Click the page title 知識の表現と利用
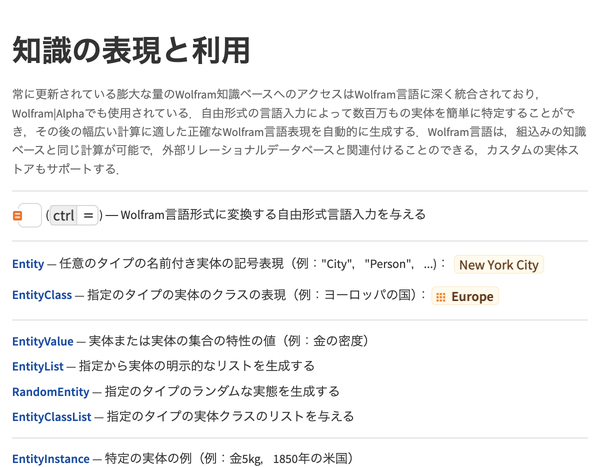The height and width of the screenshot is (467, 600). pyautogui.click(x=131, y=51)
